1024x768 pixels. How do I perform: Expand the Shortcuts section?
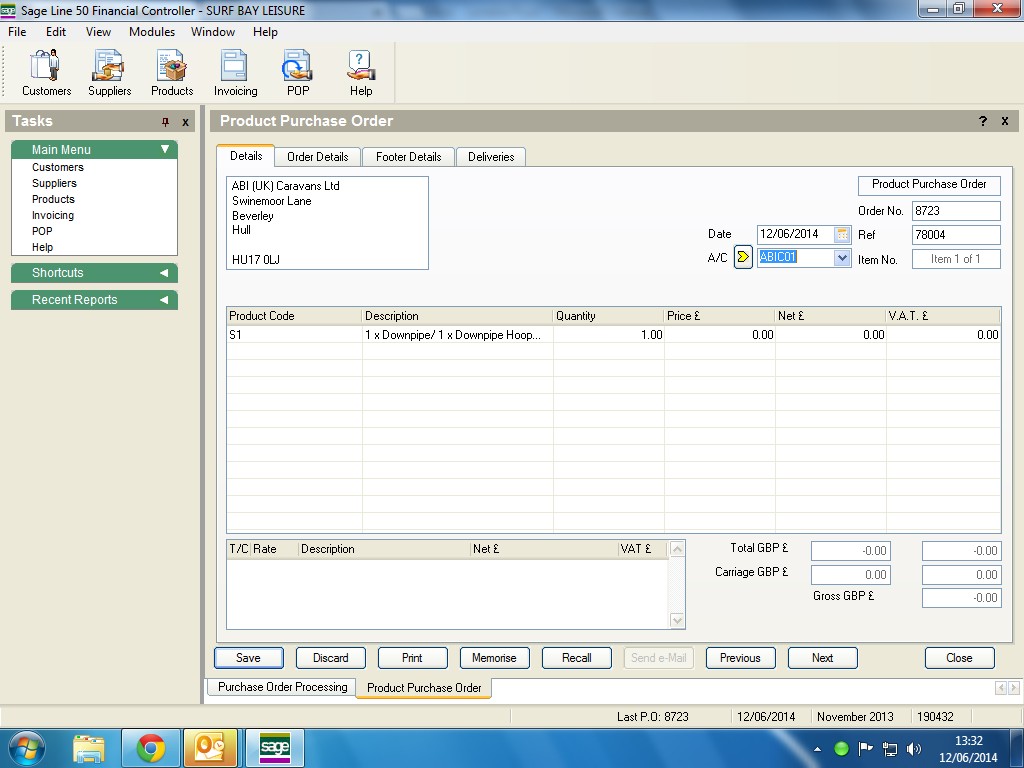tap(164, 273)
